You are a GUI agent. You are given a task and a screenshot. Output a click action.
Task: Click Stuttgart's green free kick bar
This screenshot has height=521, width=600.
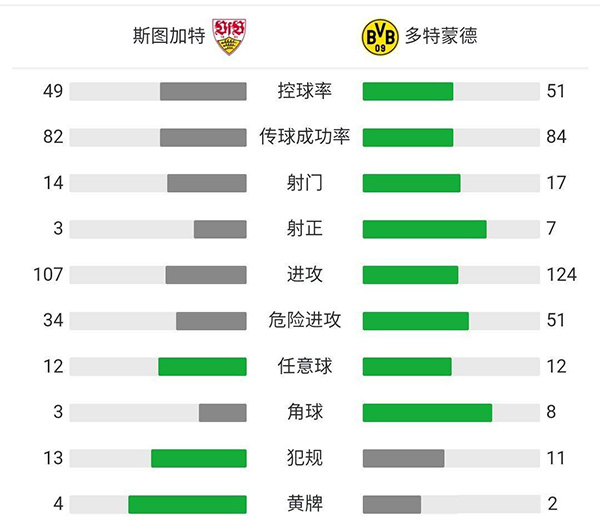(x=202, y=367)
